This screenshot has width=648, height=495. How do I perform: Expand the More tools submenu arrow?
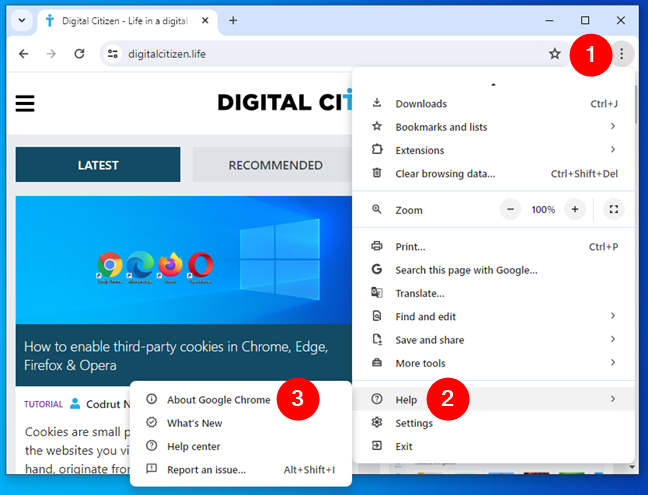pos(613,362)
